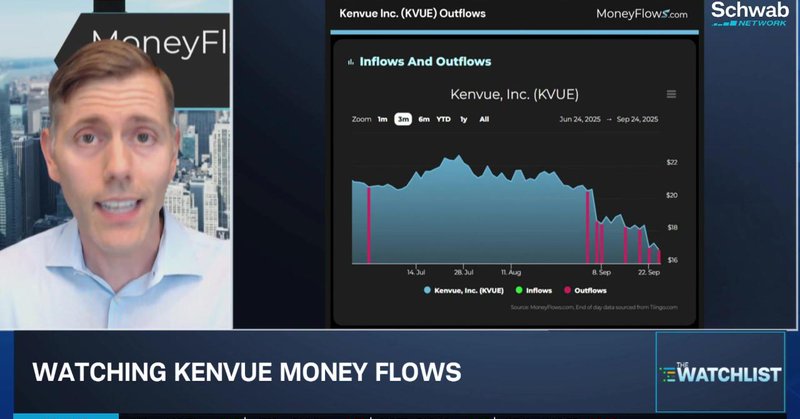Toggle the Outflows legend series
The image size is (800, 419).
pyautogui.click(x=585, y=290)
